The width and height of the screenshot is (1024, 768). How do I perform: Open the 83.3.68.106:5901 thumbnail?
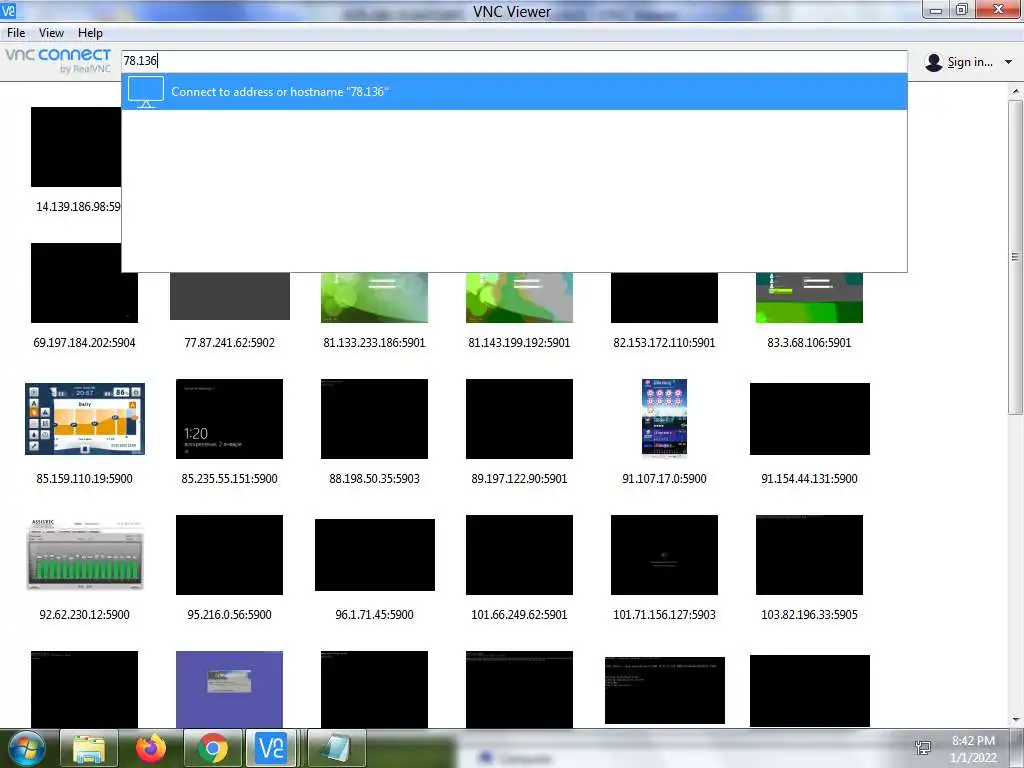(x=809, y=298)
